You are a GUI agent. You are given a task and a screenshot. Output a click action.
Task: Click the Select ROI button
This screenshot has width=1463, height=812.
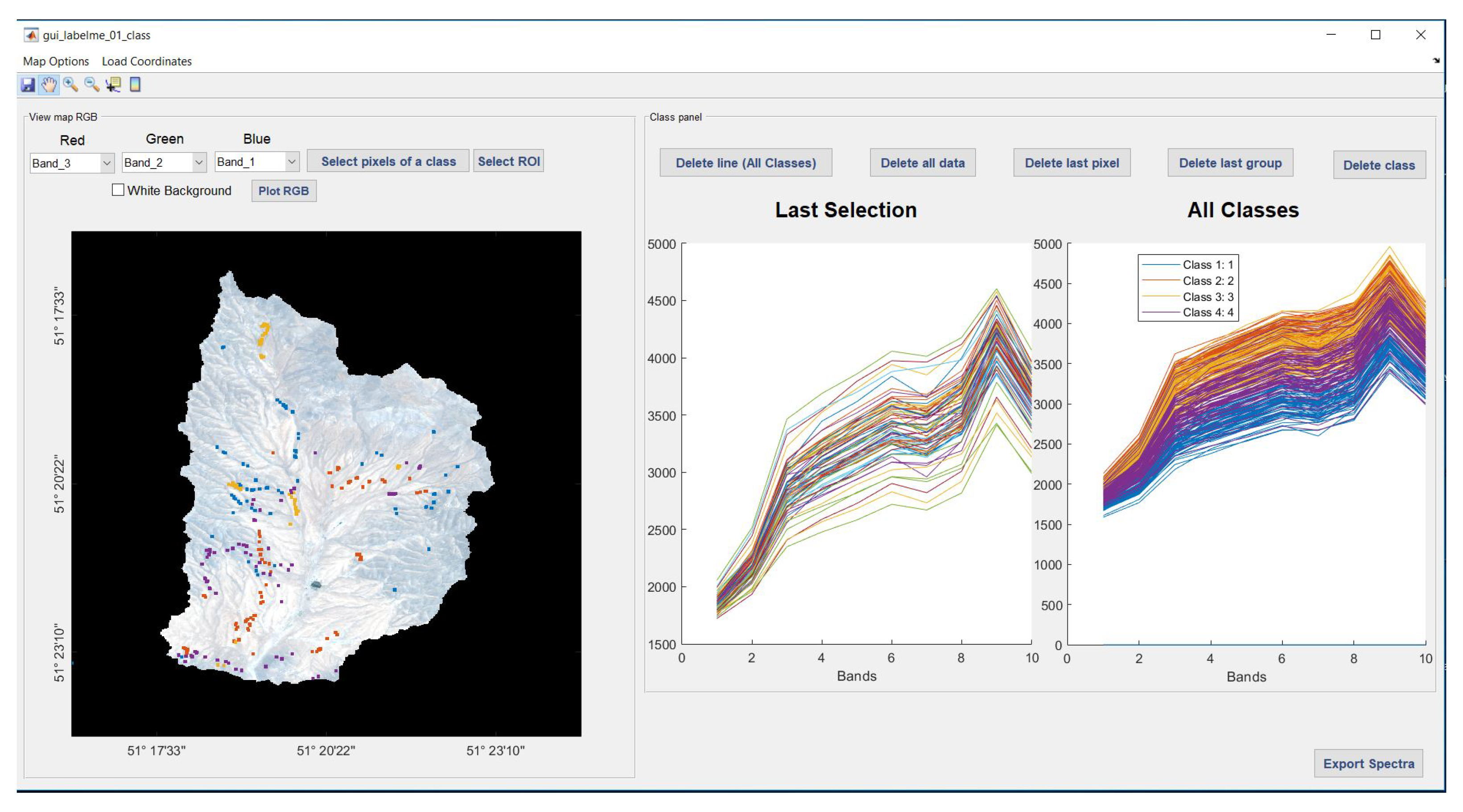[x=508, y=161]
